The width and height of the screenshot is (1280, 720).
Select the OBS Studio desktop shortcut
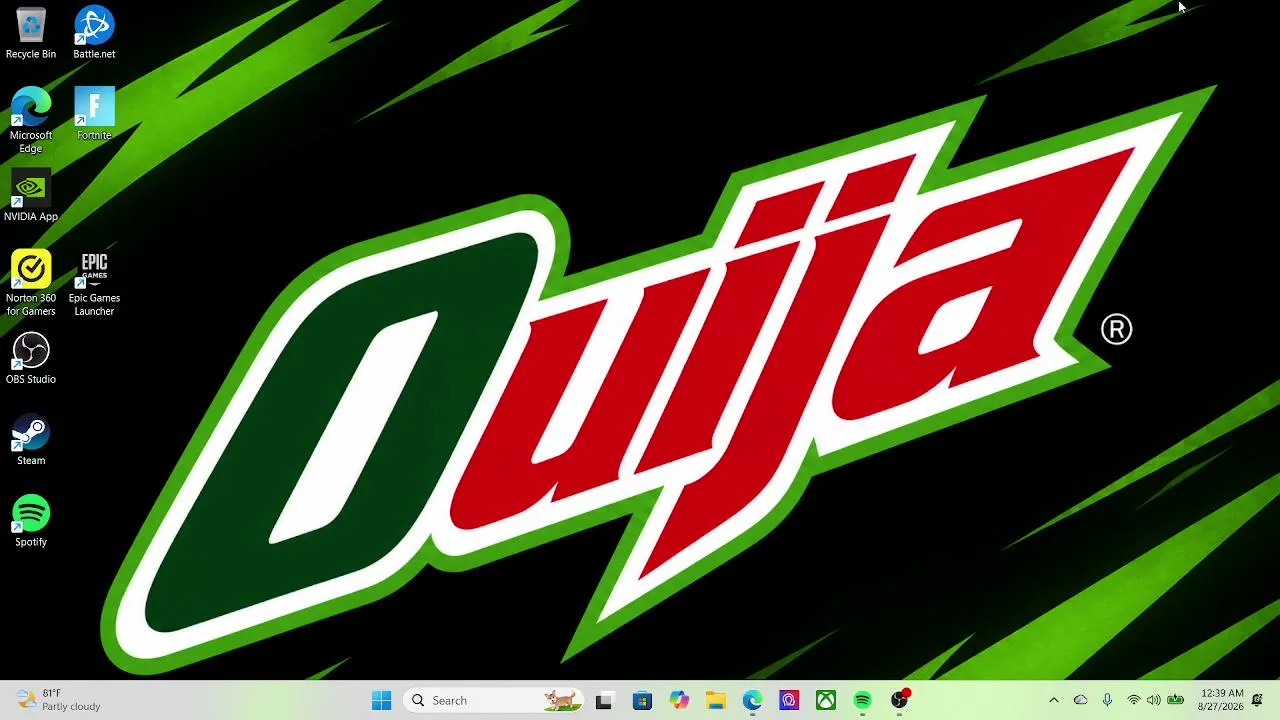pyautogui.click(x=31, y=359)
